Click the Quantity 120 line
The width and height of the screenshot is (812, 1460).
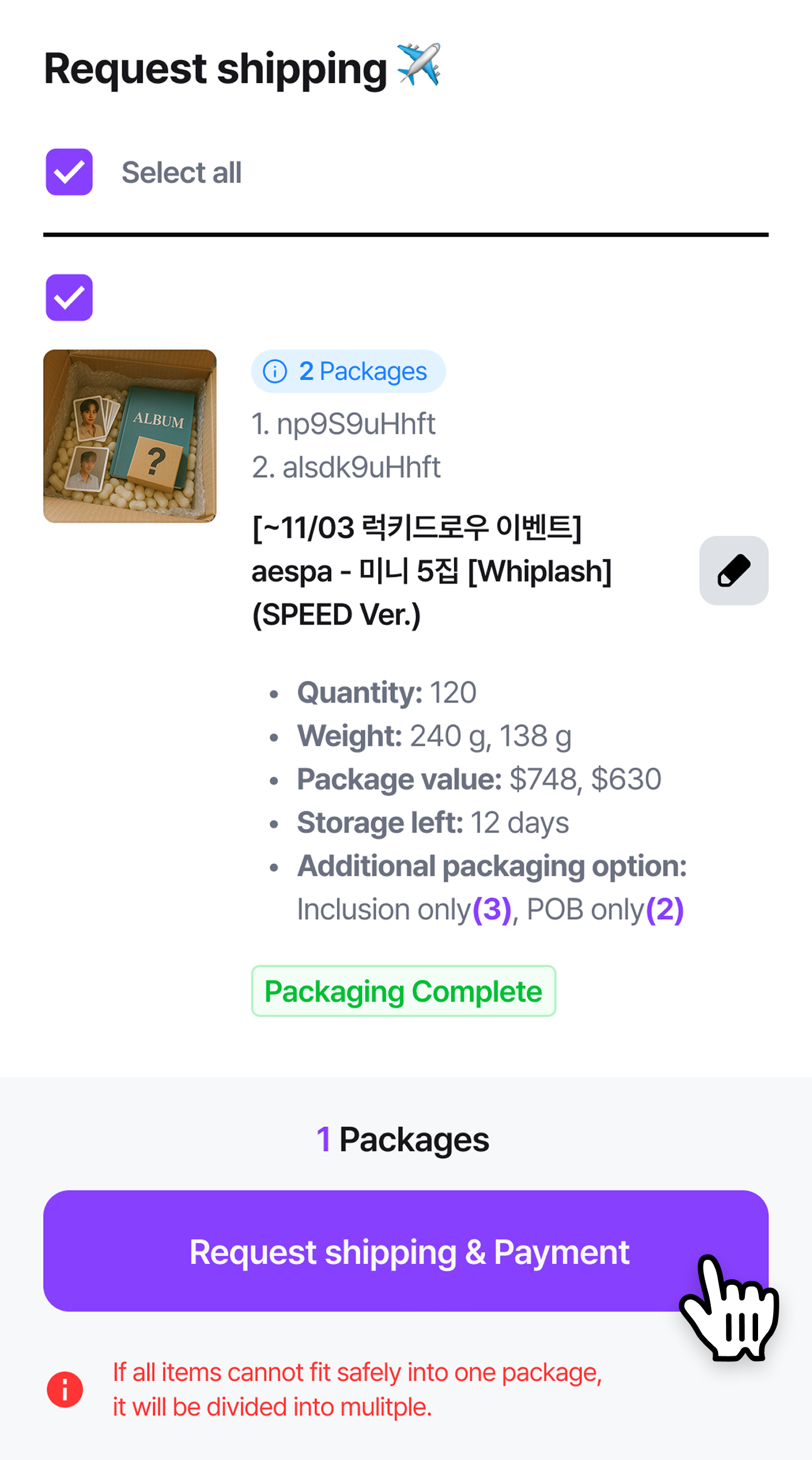click(387, 692)
